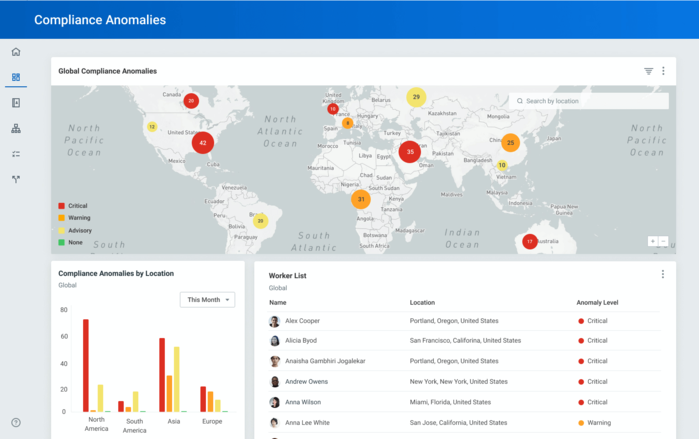Go to the Home icon in sidebar
699x439 pixels.
point(16,52)
